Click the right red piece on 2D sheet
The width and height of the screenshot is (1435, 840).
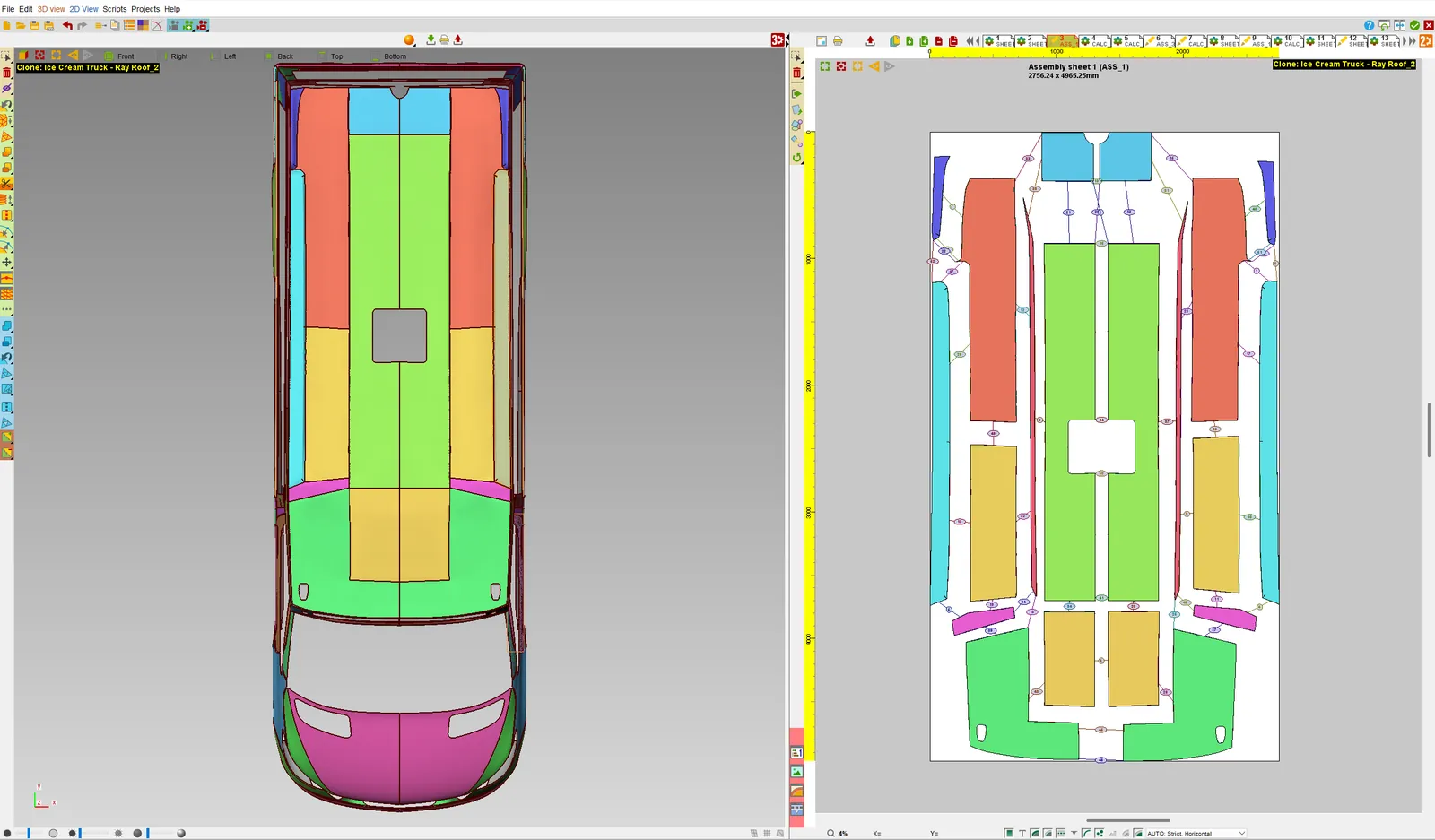pos(1217,300)
